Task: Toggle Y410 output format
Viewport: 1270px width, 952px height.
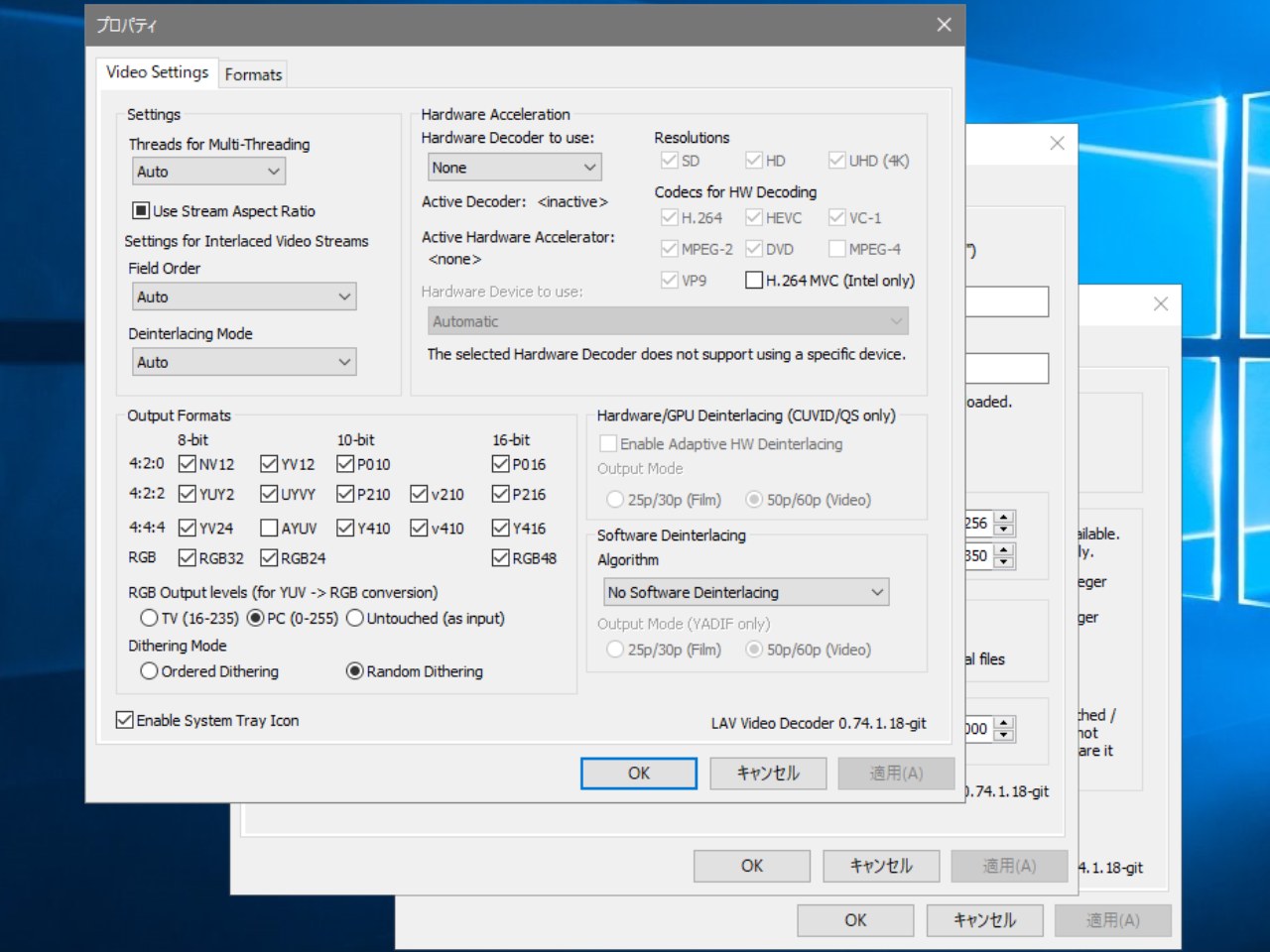Action: point(345,528)
